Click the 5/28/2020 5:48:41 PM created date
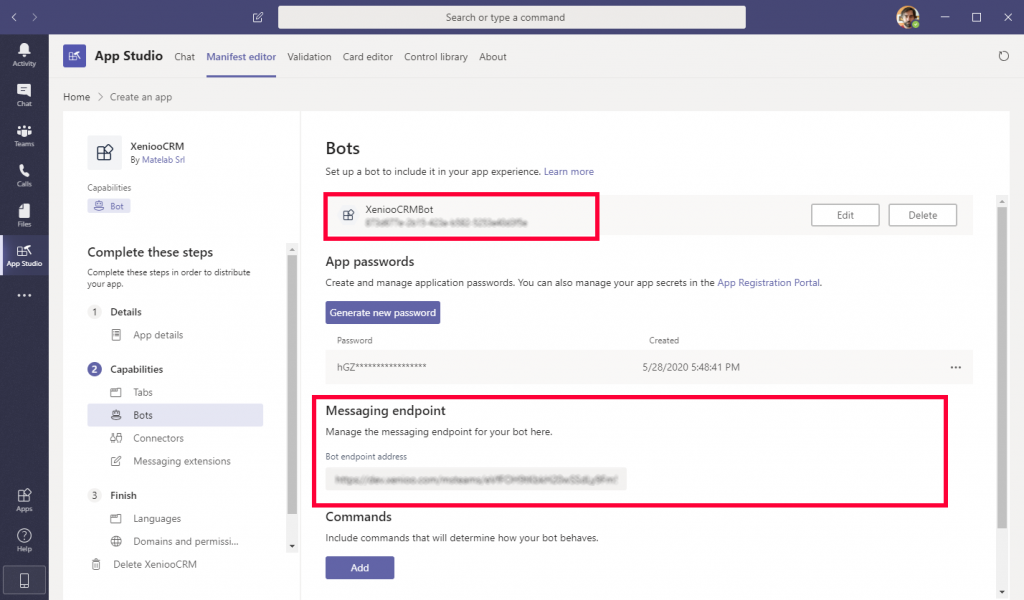The width and height of the screenshot is (1024, 600). tap(691, 368)
